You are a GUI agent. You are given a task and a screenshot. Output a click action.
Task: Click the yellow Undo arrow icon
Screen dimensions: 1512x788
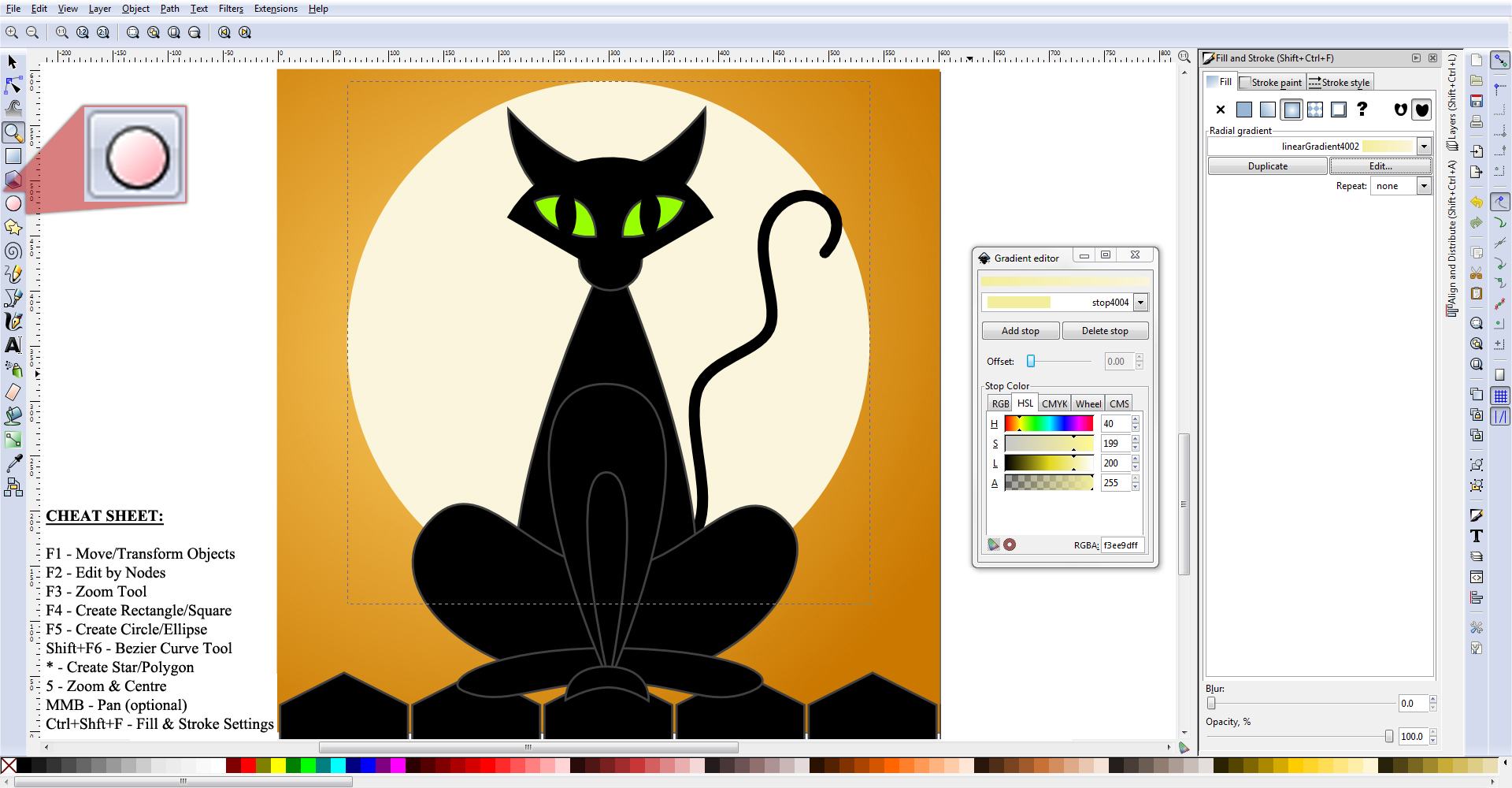point(1477,203)
